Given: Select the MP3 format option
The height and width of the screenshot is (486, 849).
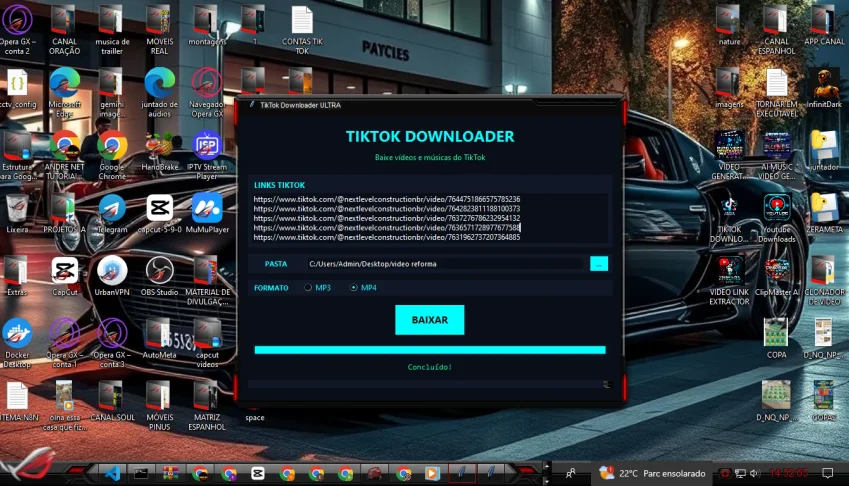Looking at the screenshot, I should coord(317,288).
